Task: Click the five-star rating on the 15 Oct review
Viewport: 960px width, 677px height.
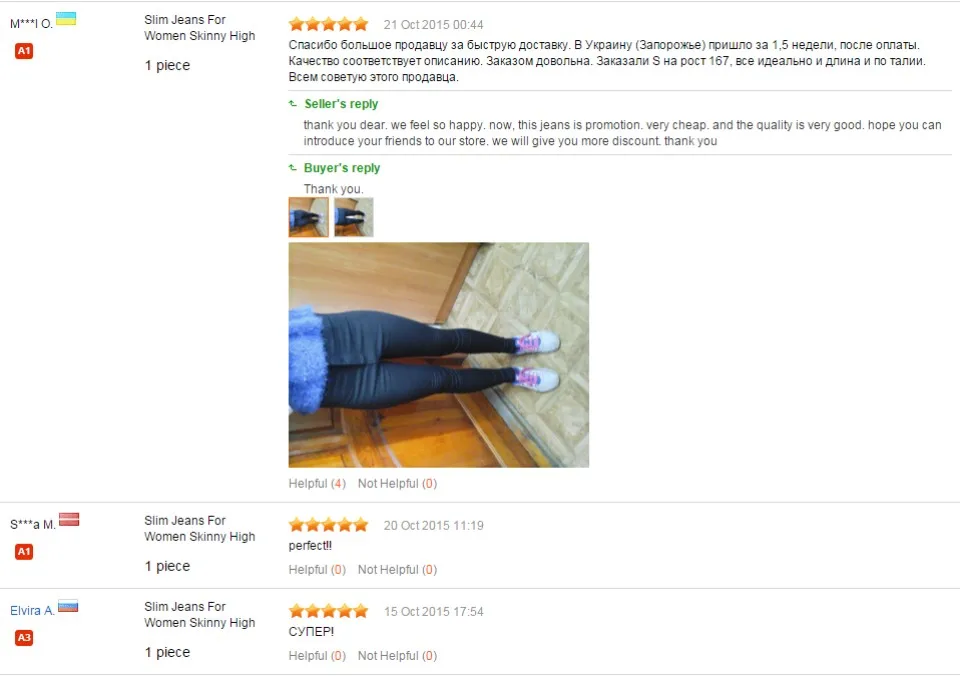Action: click(x=329, y=611)
